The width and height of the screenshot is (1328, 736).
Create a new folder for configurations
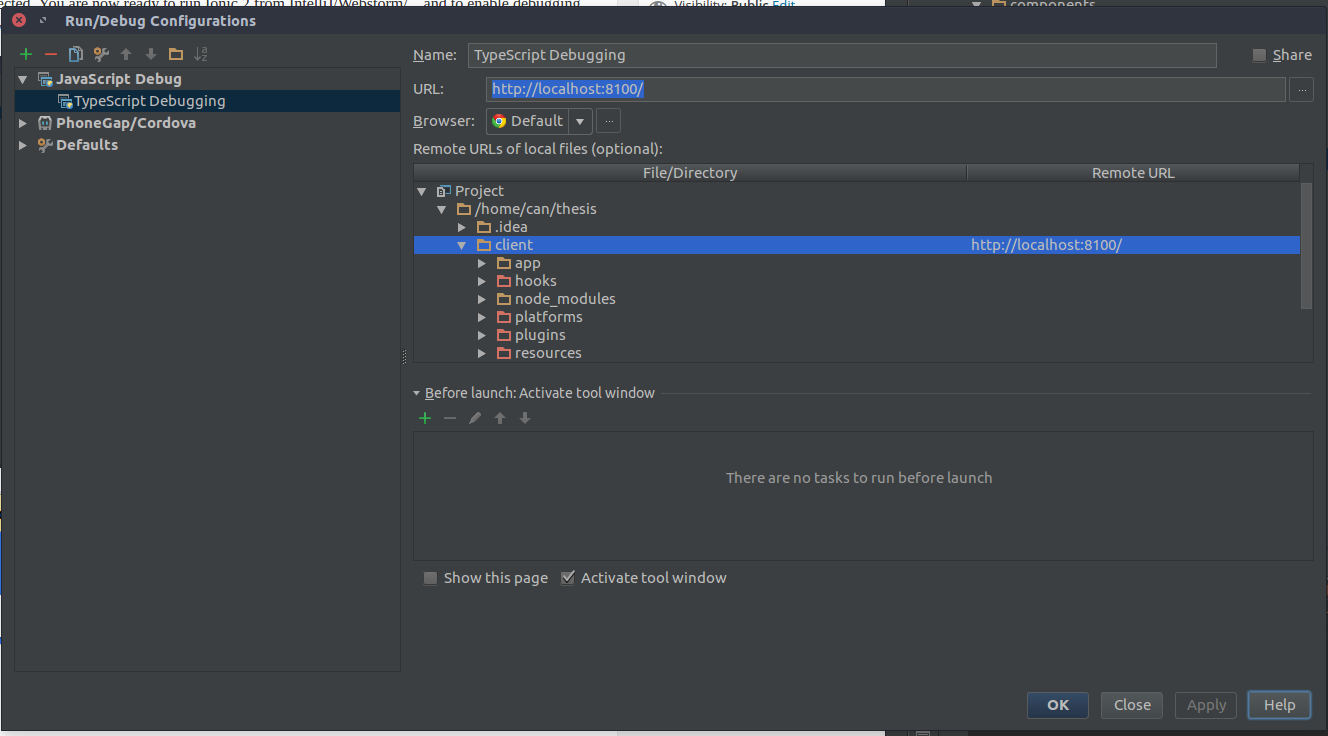click(176, 54)
